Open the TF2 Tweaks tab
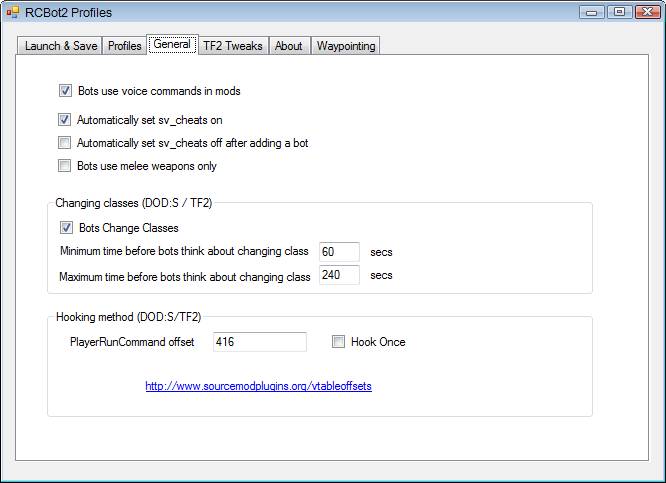Image resolution: width=666 pixels, height=483 pixels. [x=233, y=46]
